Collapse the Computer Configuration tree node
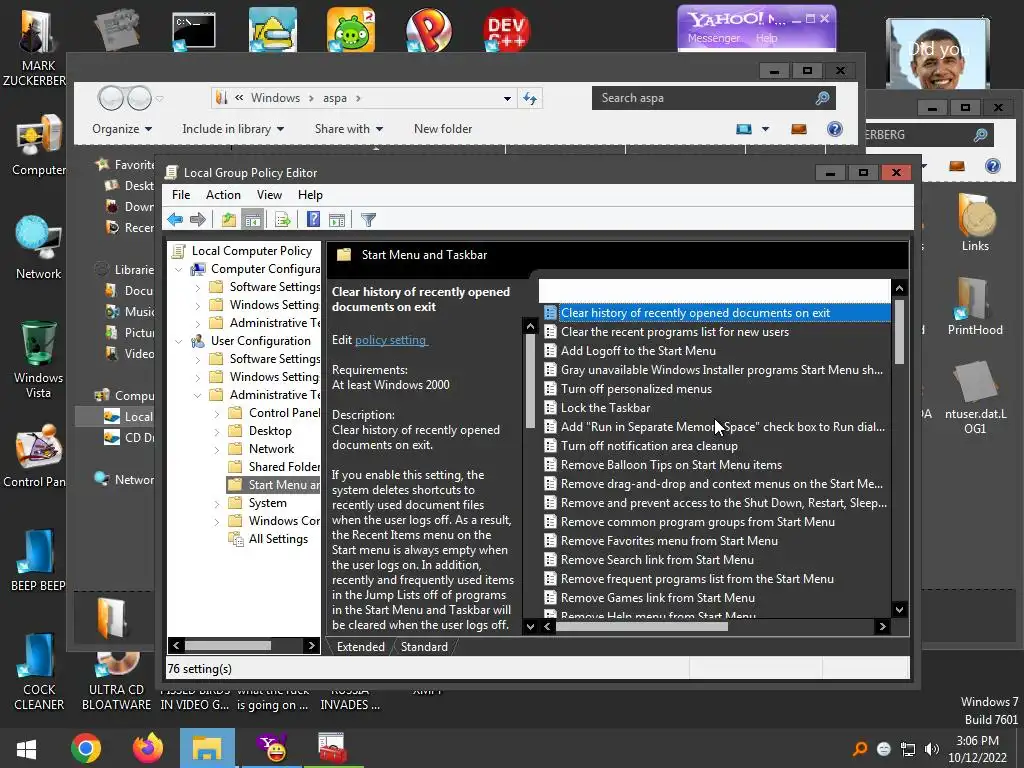Image resolution: width=1024 pixels, height=768 pixels. point(178,269)
